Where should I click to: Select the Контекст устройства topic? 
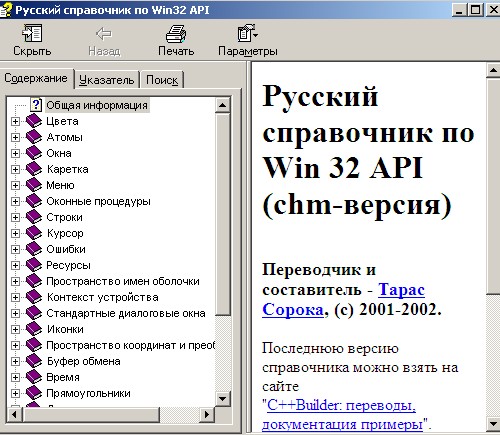(103, 297)
